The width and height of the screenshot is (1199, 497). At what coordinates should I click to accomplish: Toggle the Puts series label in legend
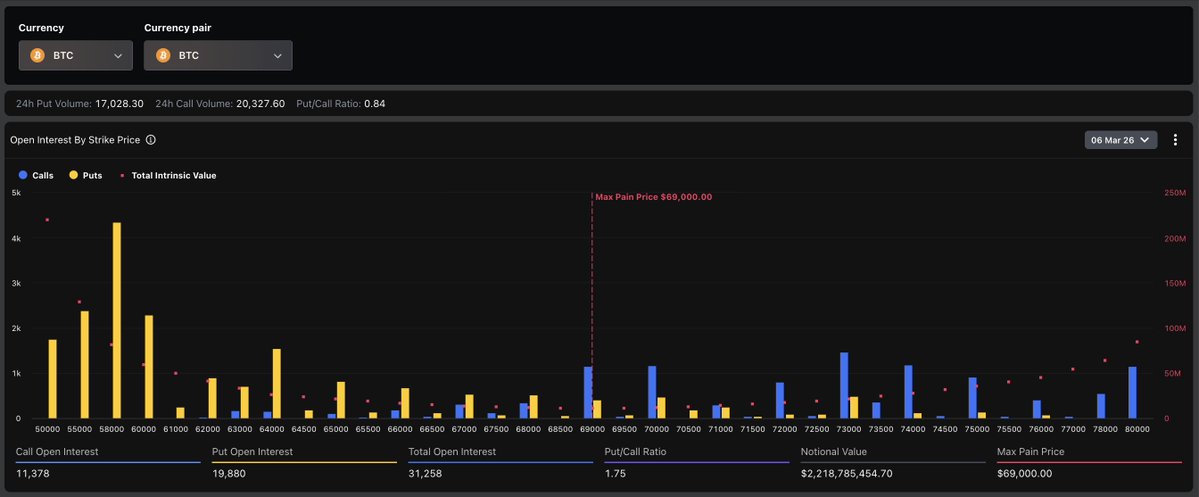[x=92, y=175]
